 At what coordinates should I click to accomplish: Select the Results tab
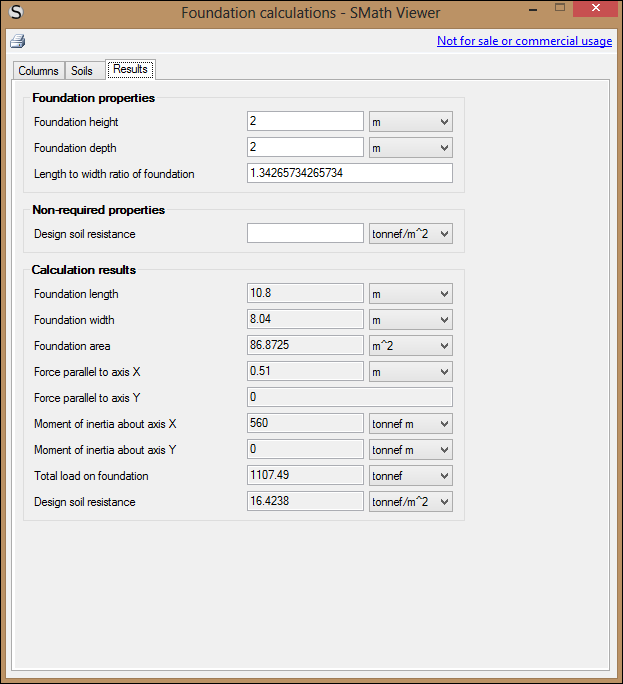130,70
